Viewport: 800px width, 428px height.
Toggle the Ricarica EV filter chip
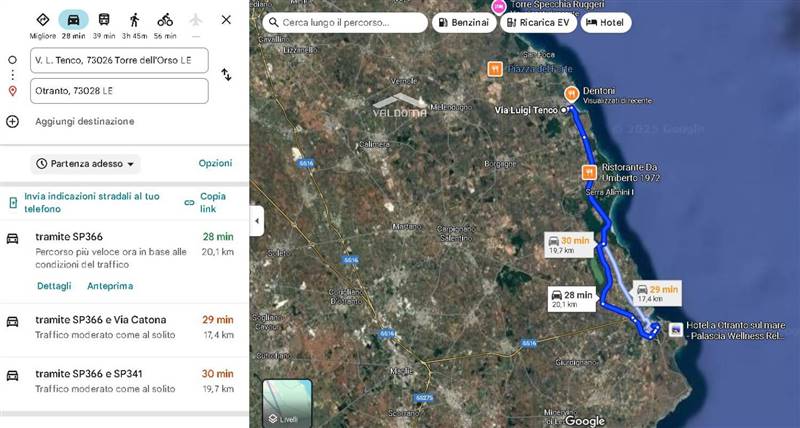tap(539, 22)
